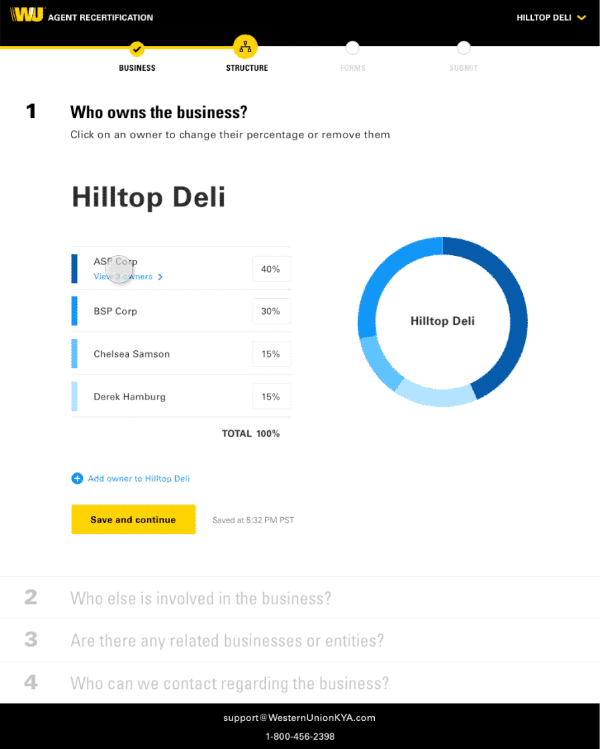Select the Forms step circle
The width and height of the screenshot is (600, 749).
click(x=353, y=48)
